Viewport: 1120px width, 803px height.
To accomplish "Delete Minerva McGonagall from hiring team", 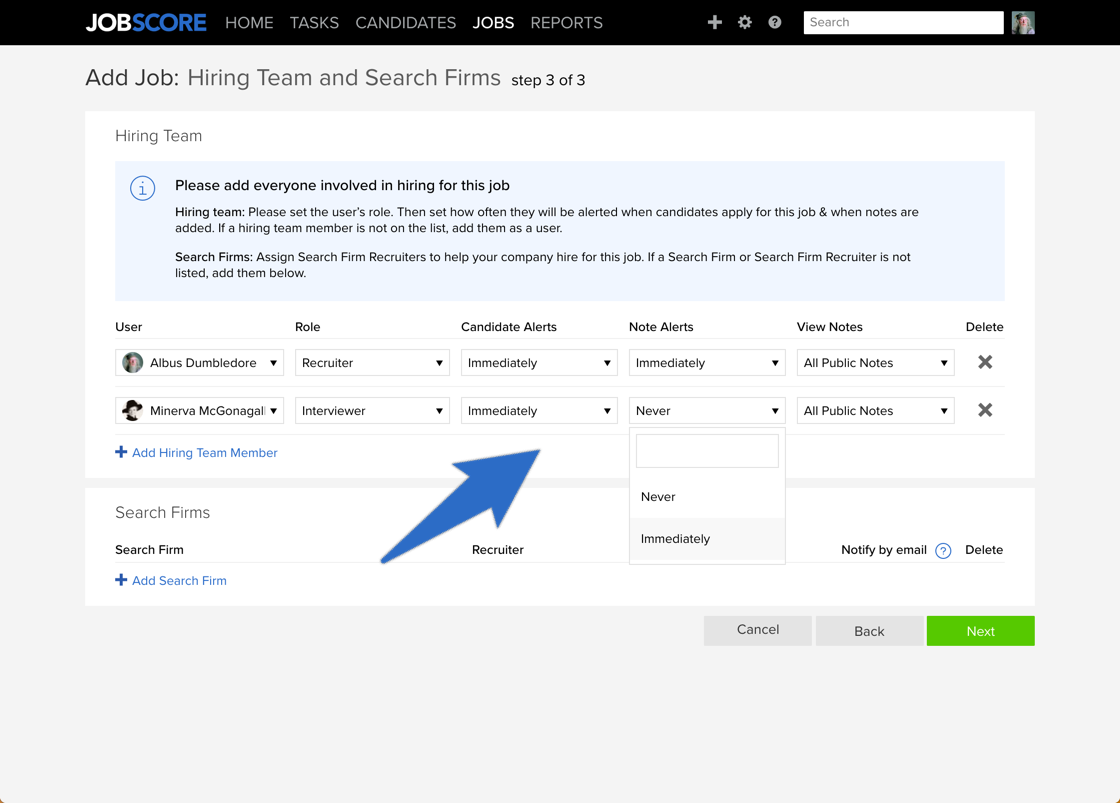I will [985, 410].
